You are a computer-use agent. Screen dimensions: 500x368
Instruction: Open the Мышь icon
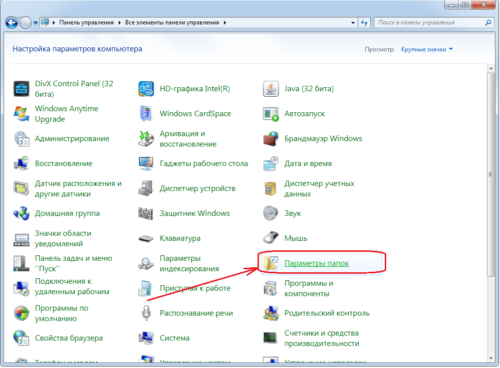coord(271,238)
